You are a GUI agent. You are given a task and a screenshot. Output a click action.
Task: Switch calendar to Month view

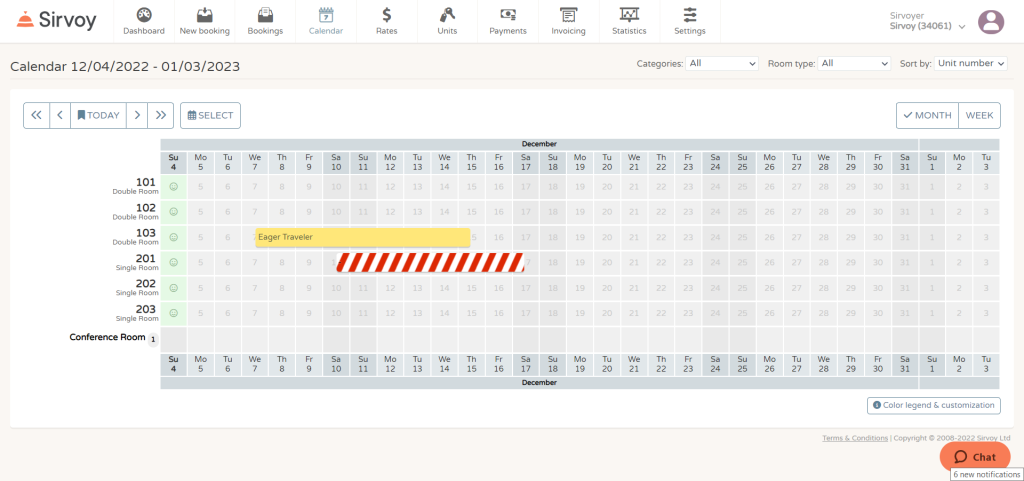pyautogui.click(x=927, y=115)
